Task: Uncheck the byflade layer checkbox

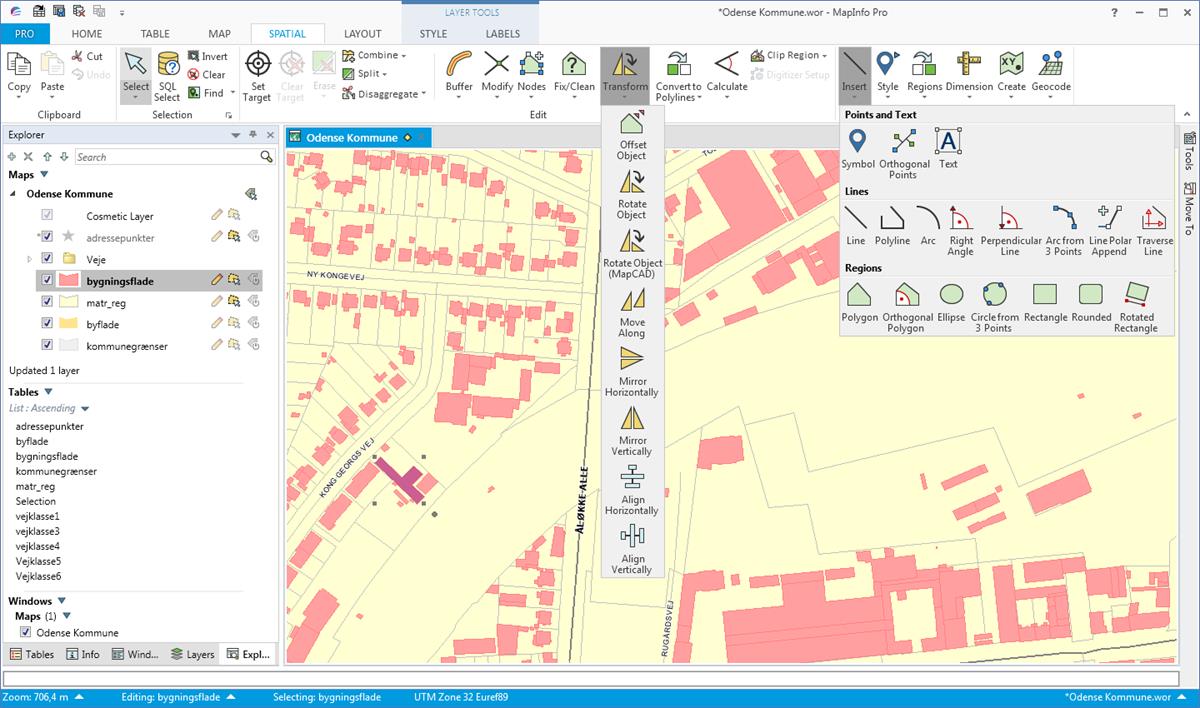Action: (46, 323)
